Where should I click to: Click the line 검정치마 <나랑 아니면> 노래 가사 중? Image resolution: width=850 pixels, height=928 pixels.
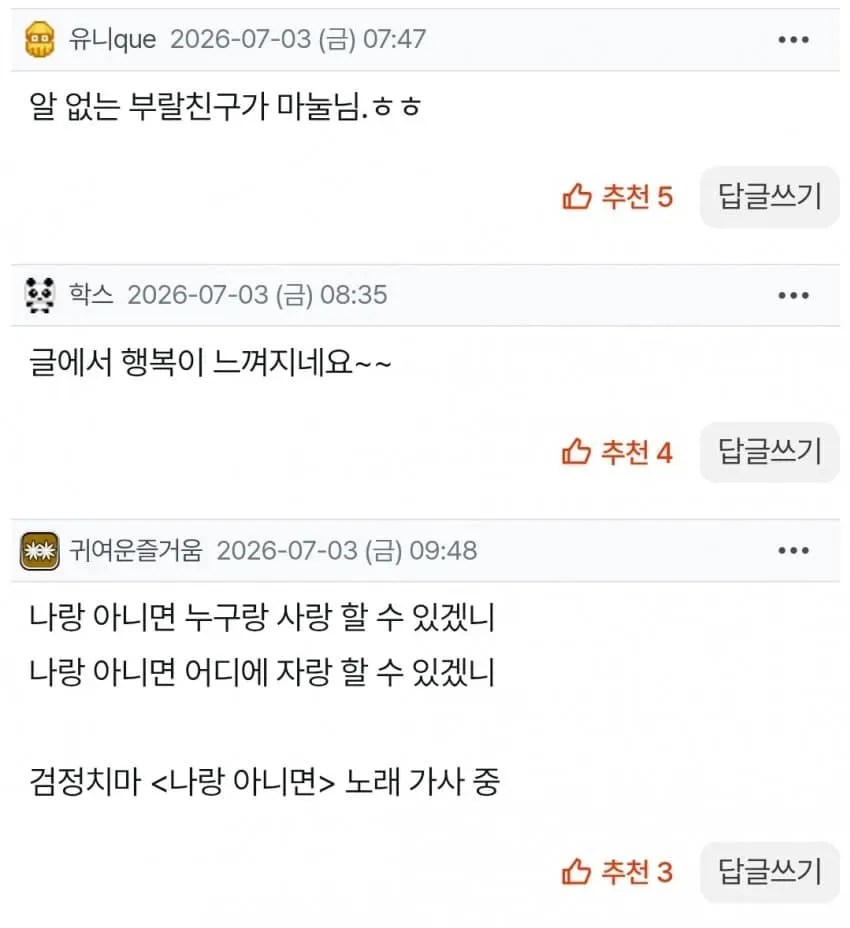pyautogui.click(x=265, y=781)
